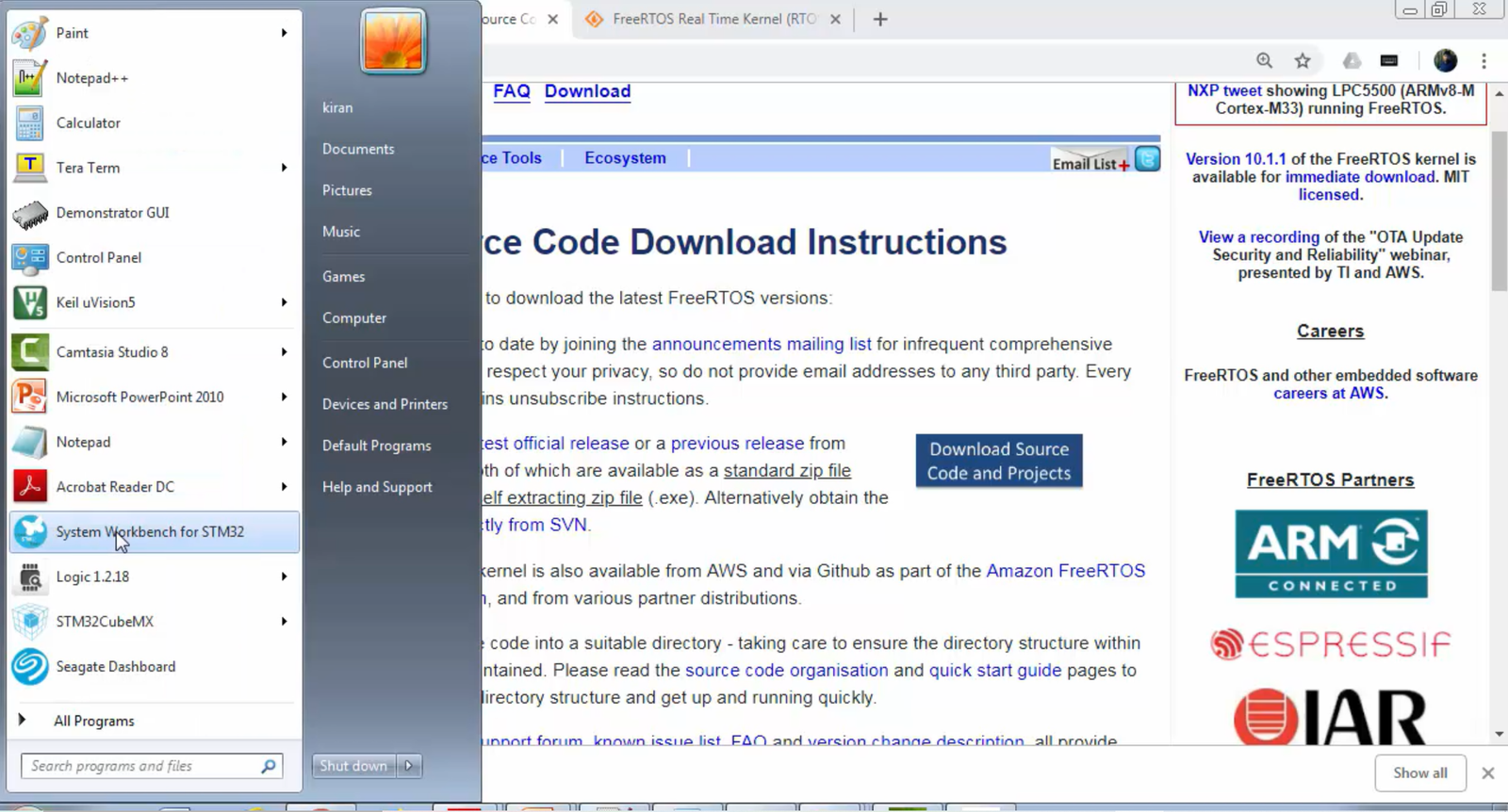The height and width of the screenshot is (812, 1508).
Task: Click the page vertical scrollbar thumb
Action: tap(1500, 211)
